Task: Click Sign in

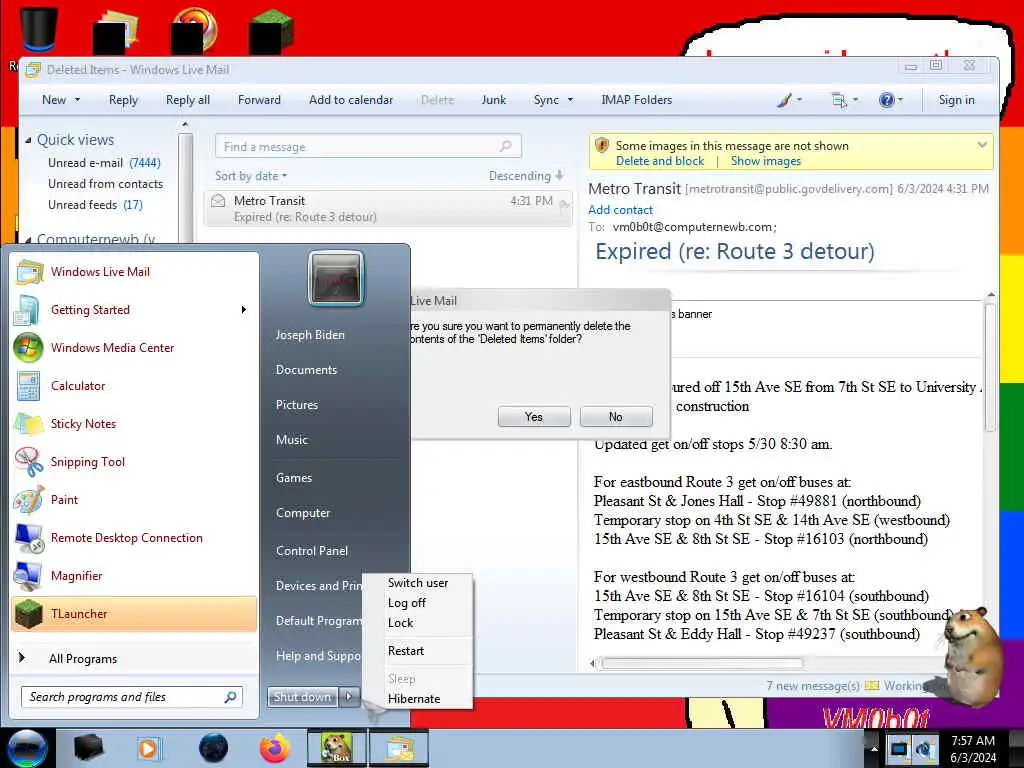Action: (956, 100)
